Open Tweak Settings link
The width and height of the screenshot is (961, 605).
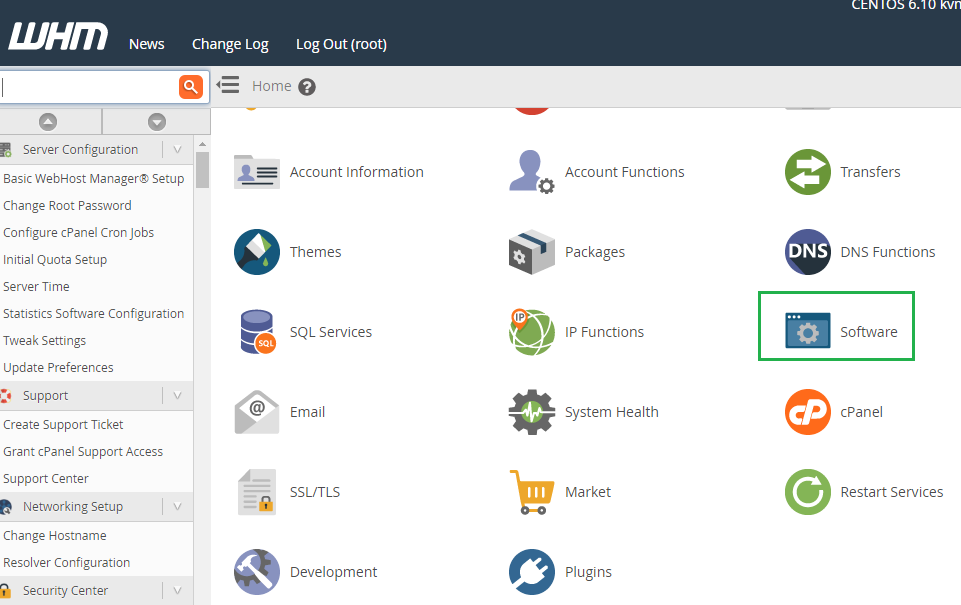pos(45,341)
